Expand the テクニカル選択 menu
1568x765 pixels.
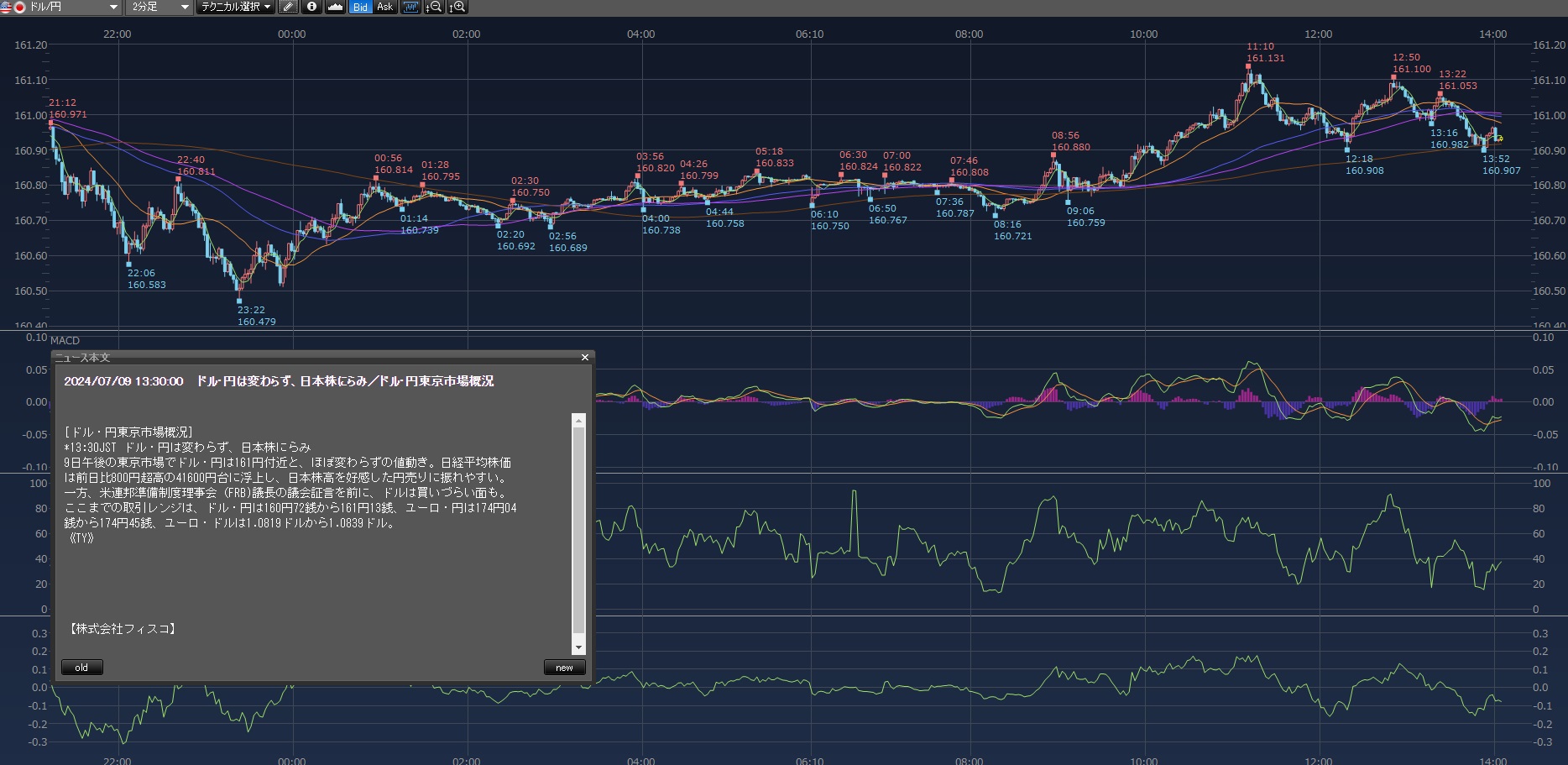pos(236,7)
